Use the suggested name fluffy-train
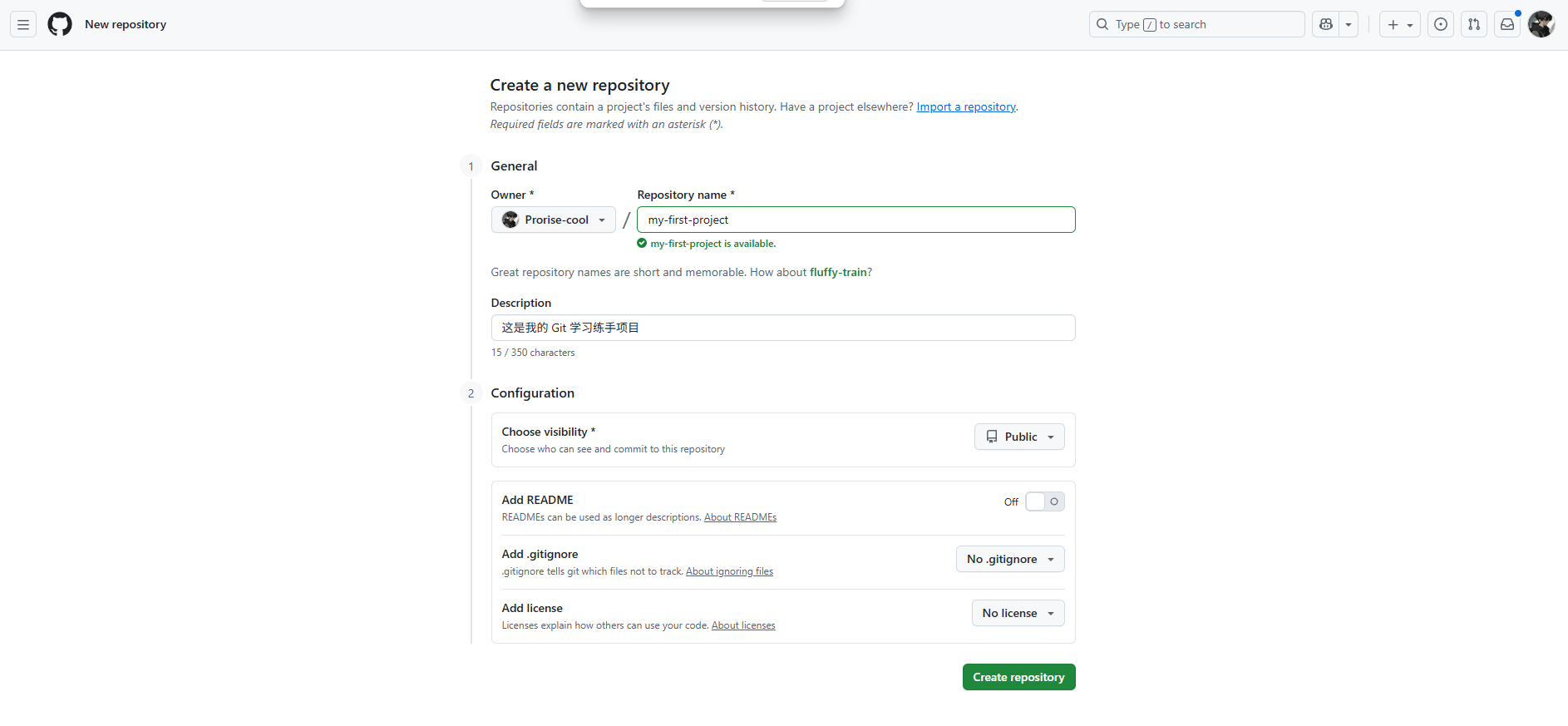Screen dimensions: 1568x726 pos(838,272)
